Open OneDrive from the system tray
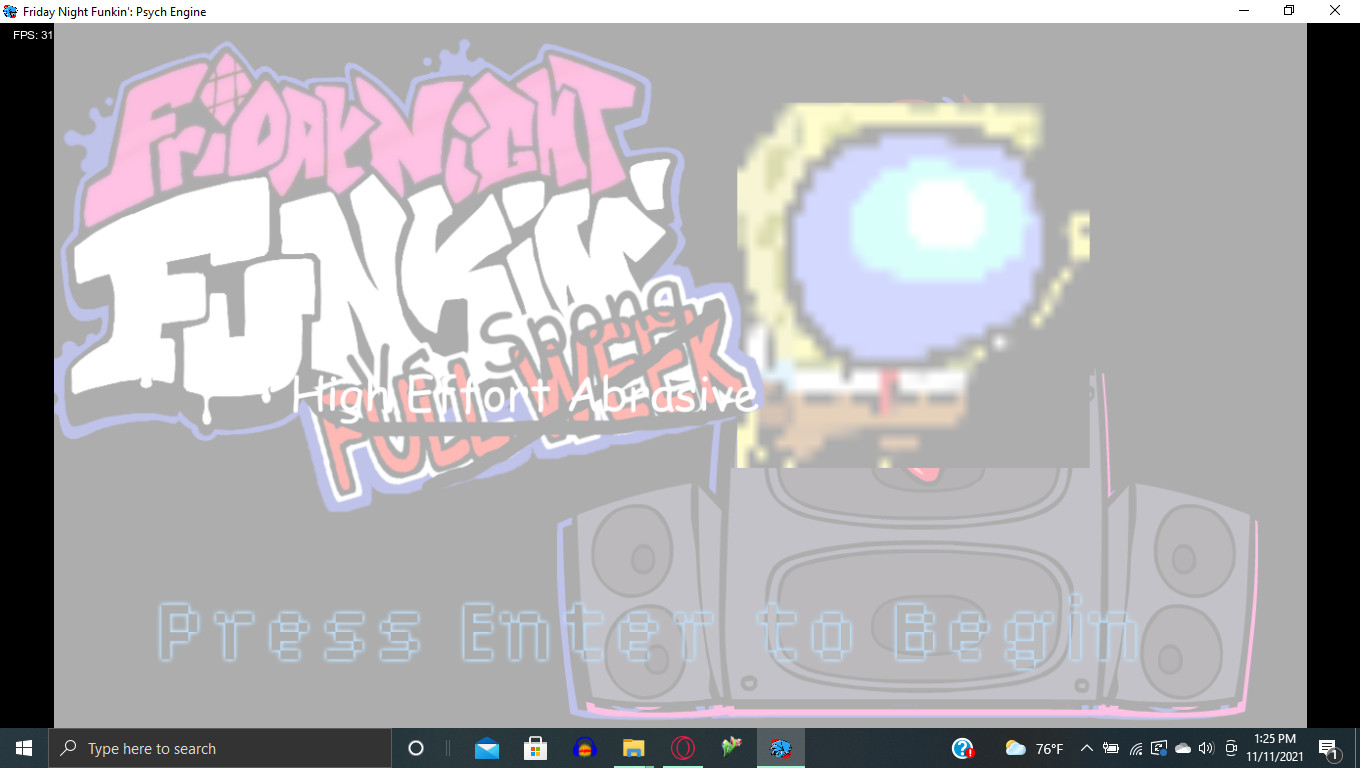Image resolution: width=1360 pixels, height=768 pixels. (1184, 748)
